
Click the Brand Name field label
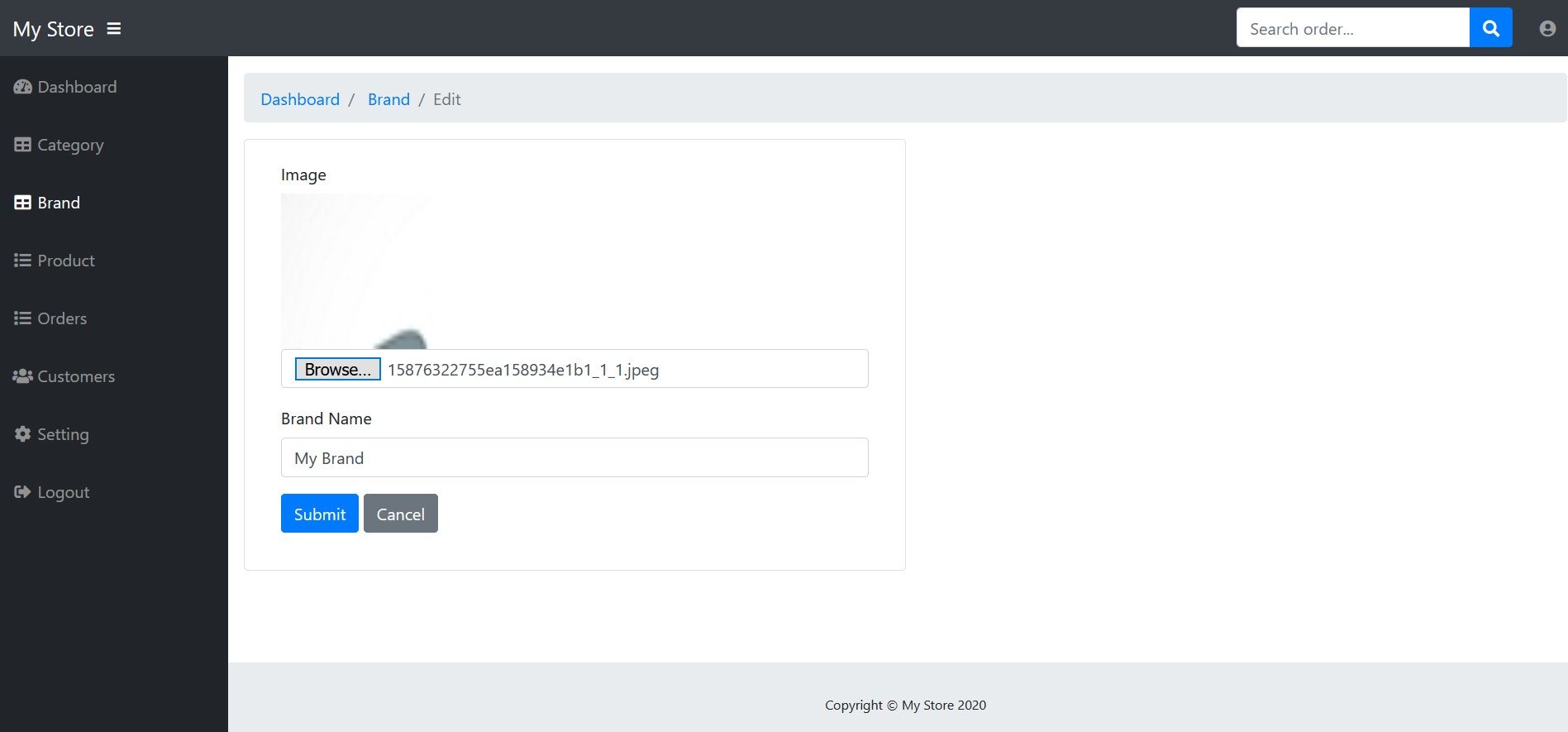[x=326, y=419]
